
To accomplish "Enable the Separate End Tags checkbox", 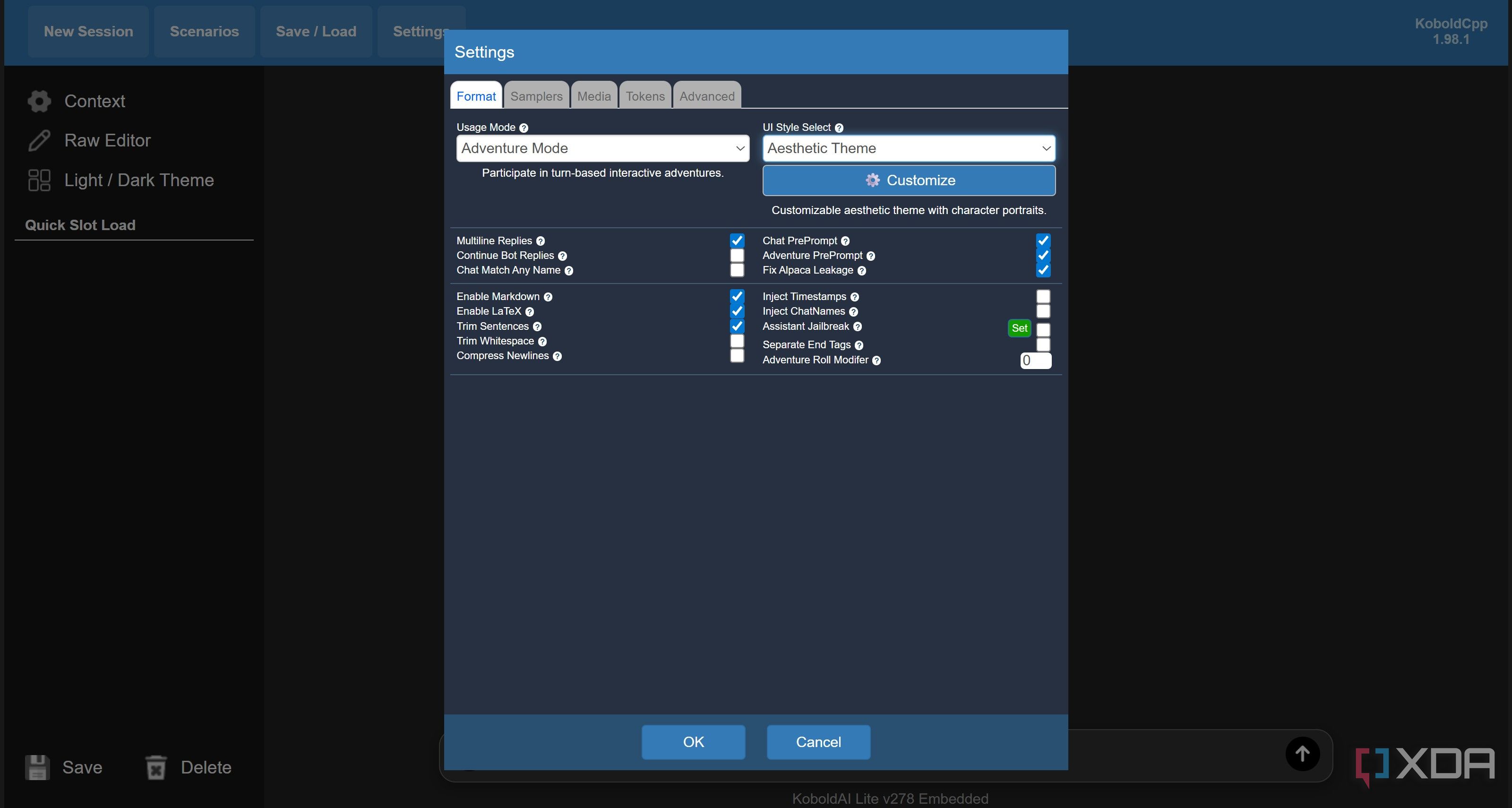I will pos(1042,344).
